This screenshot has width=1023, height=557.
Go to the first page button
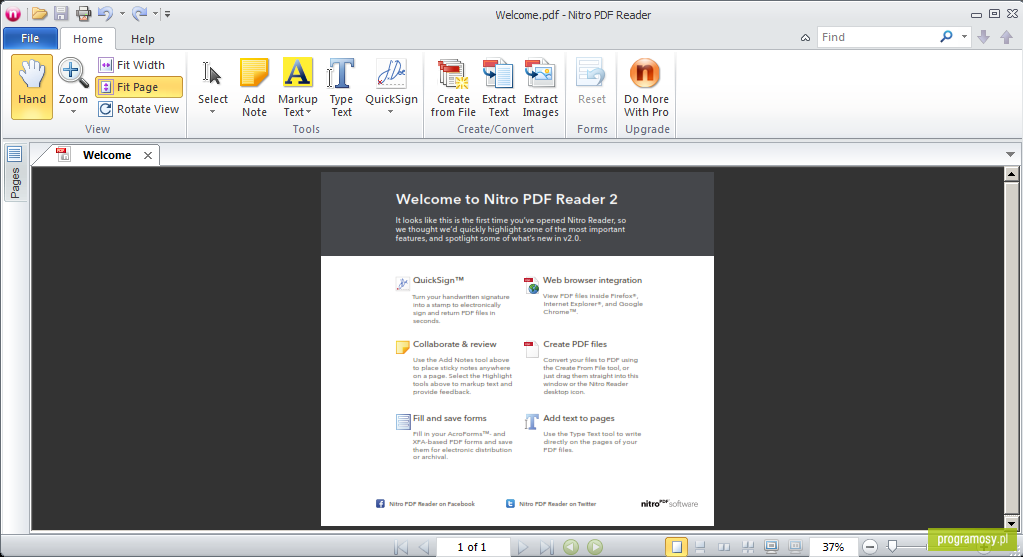click(x=401, y=547)
